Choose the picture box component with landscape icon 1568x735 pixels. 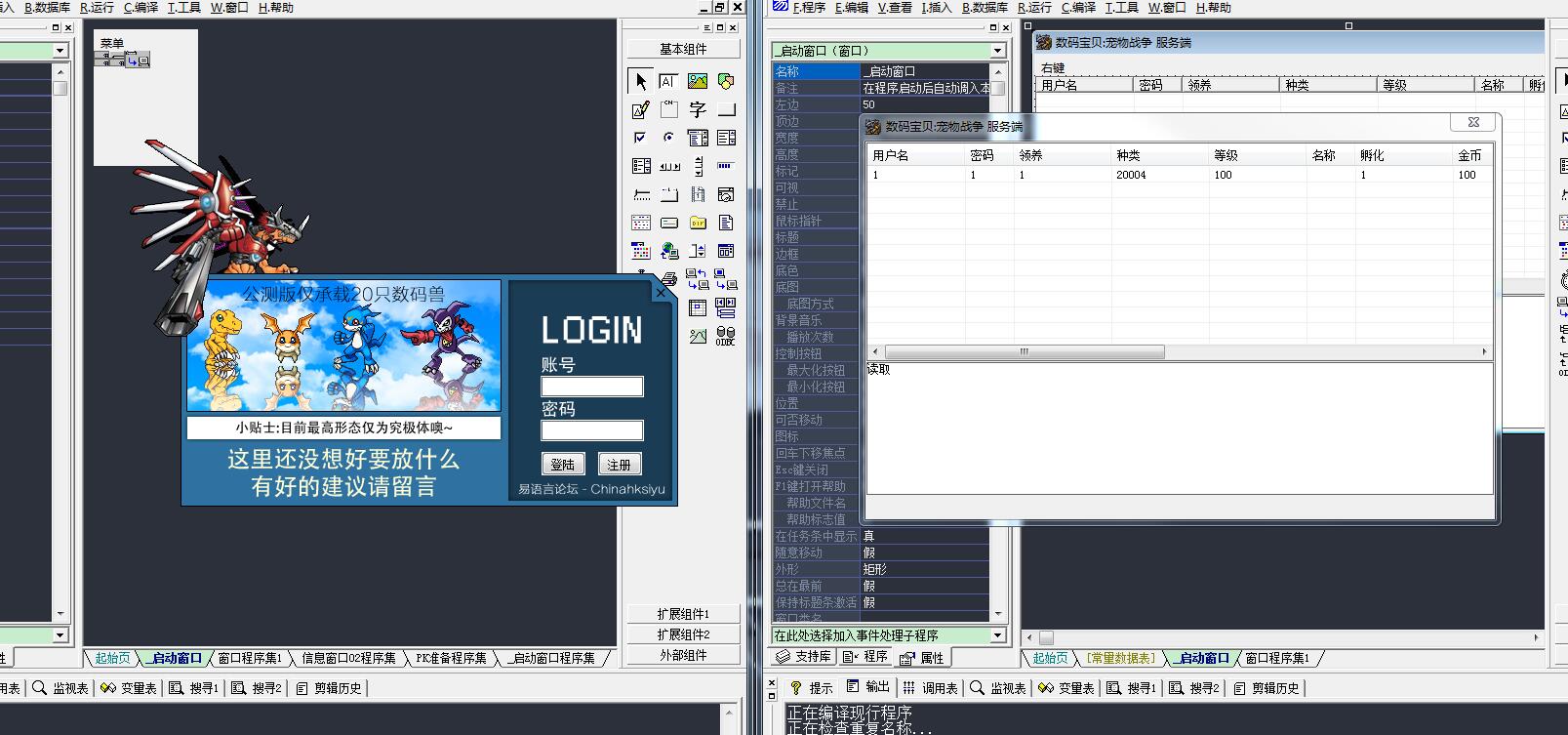click(x=698, y=81)
